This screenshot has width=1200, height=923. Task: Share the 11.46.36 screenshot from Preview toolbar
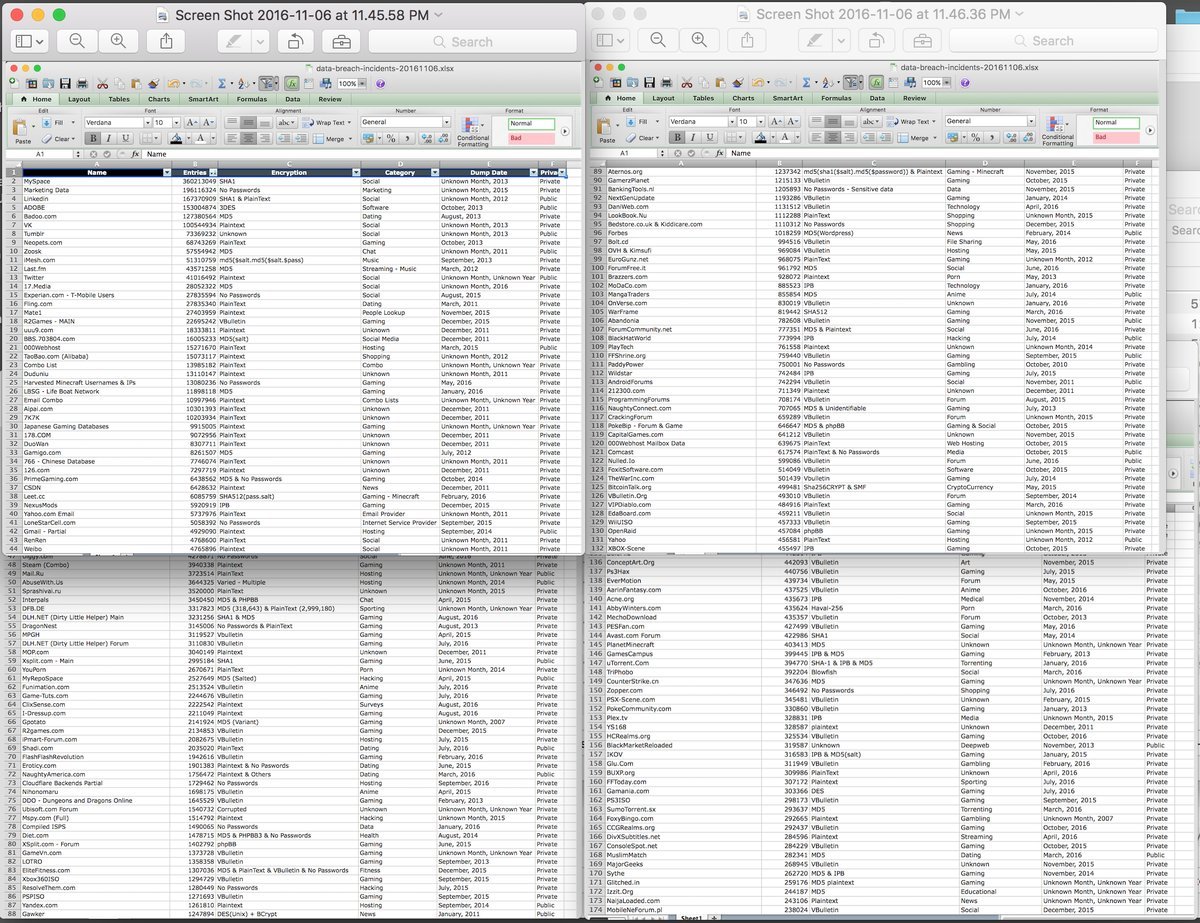click(746, 40)
